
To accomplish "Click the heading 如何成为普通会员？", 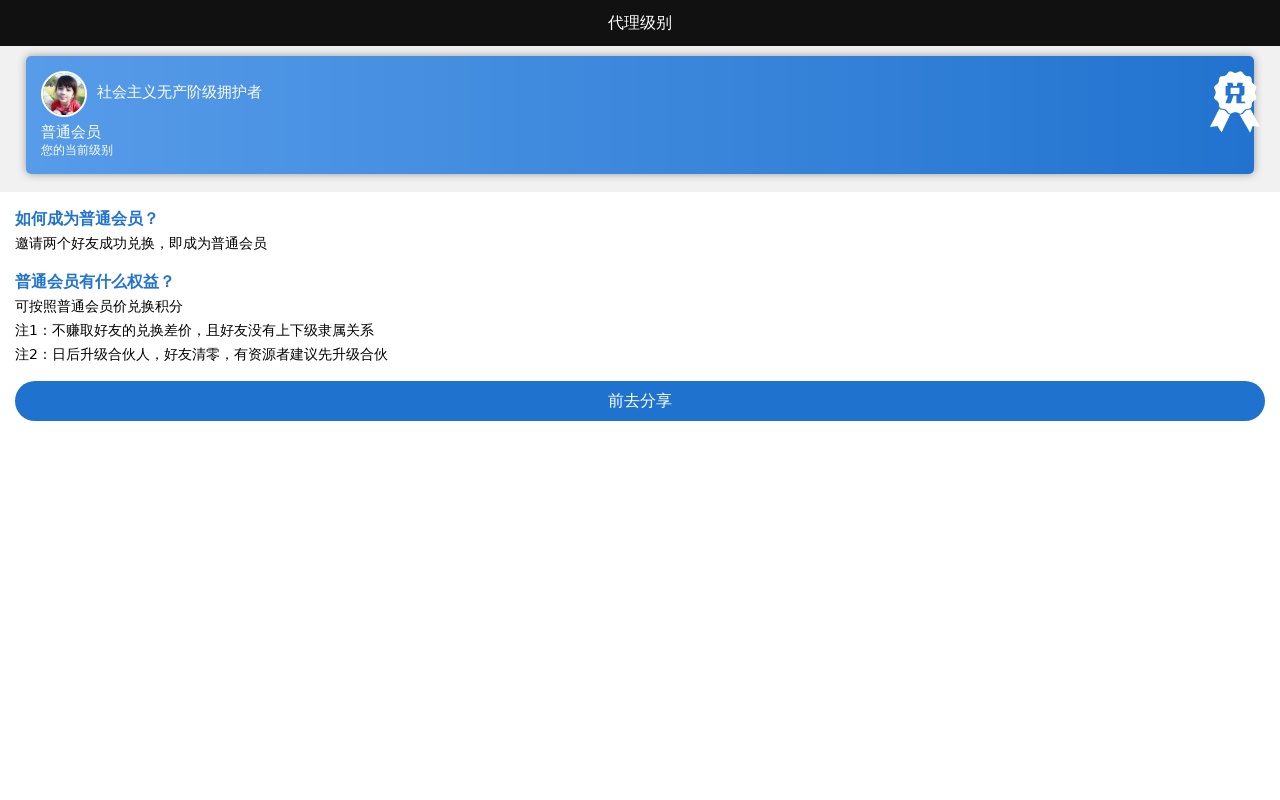I will [x=87, y=219].
